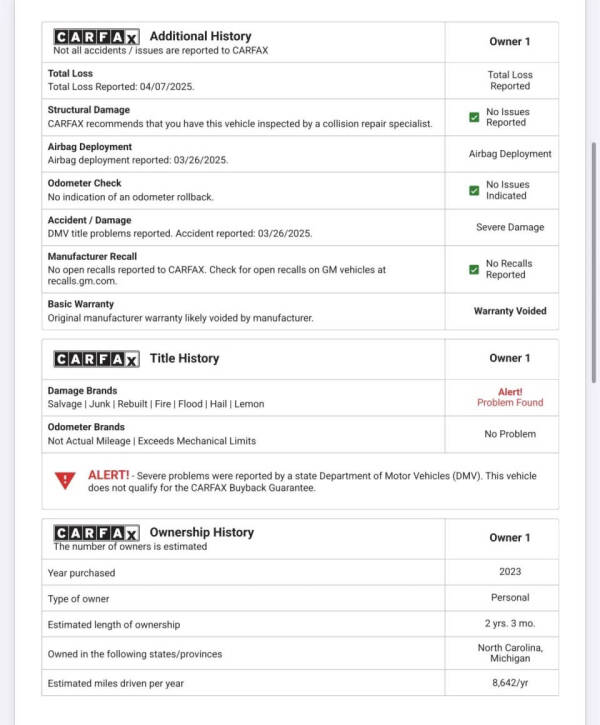
Task: Click the Warranty Voided status
Action: coord(510,311)
